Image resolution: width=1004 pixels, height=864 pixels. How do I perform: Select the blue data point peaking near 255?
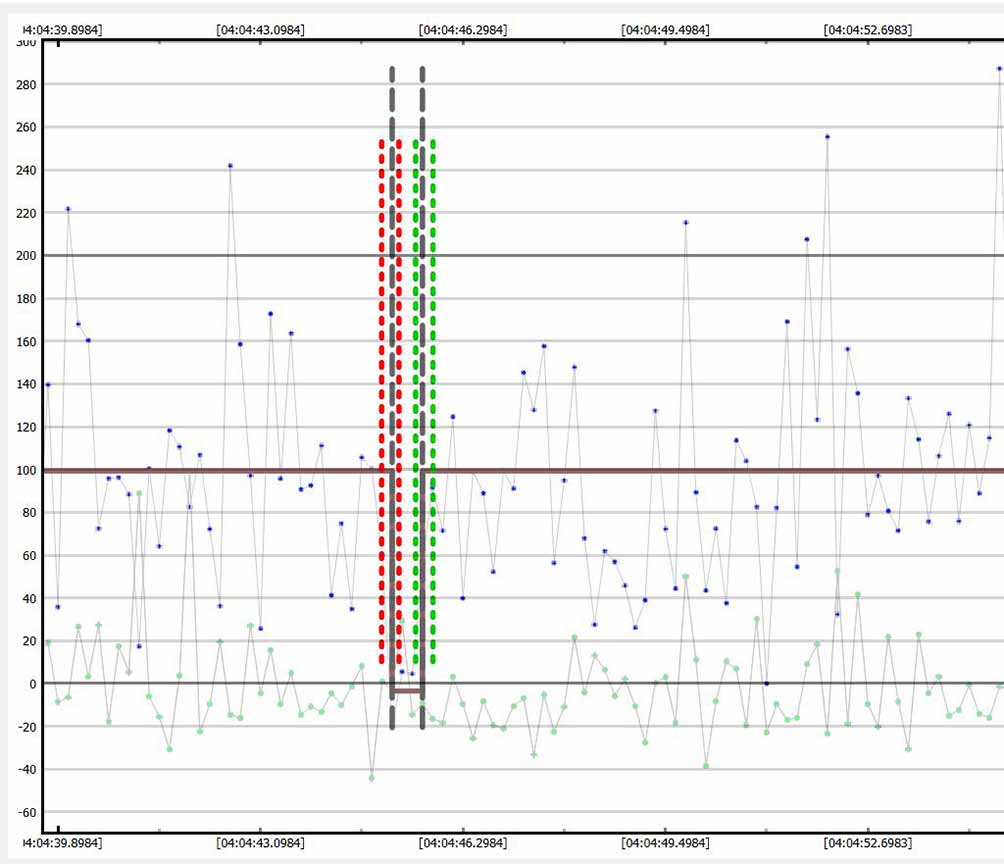(x=827, y=137)
